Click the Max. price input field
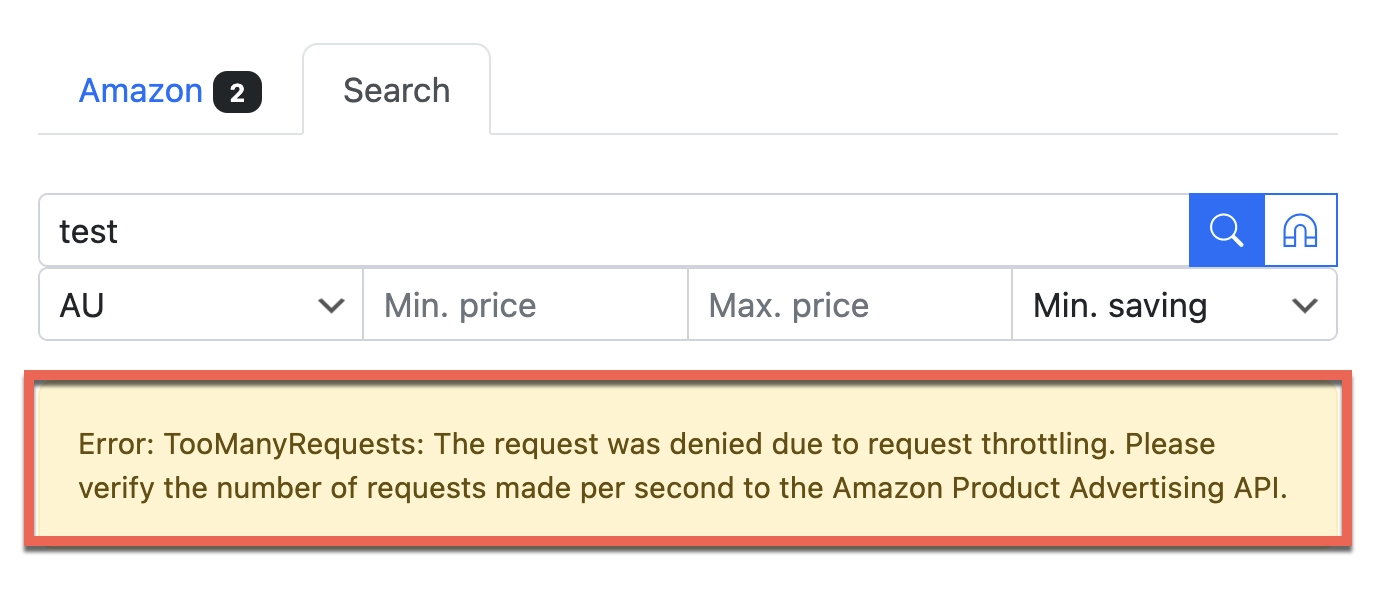Viewport: 1380px width, 612px height. [849, 305]
